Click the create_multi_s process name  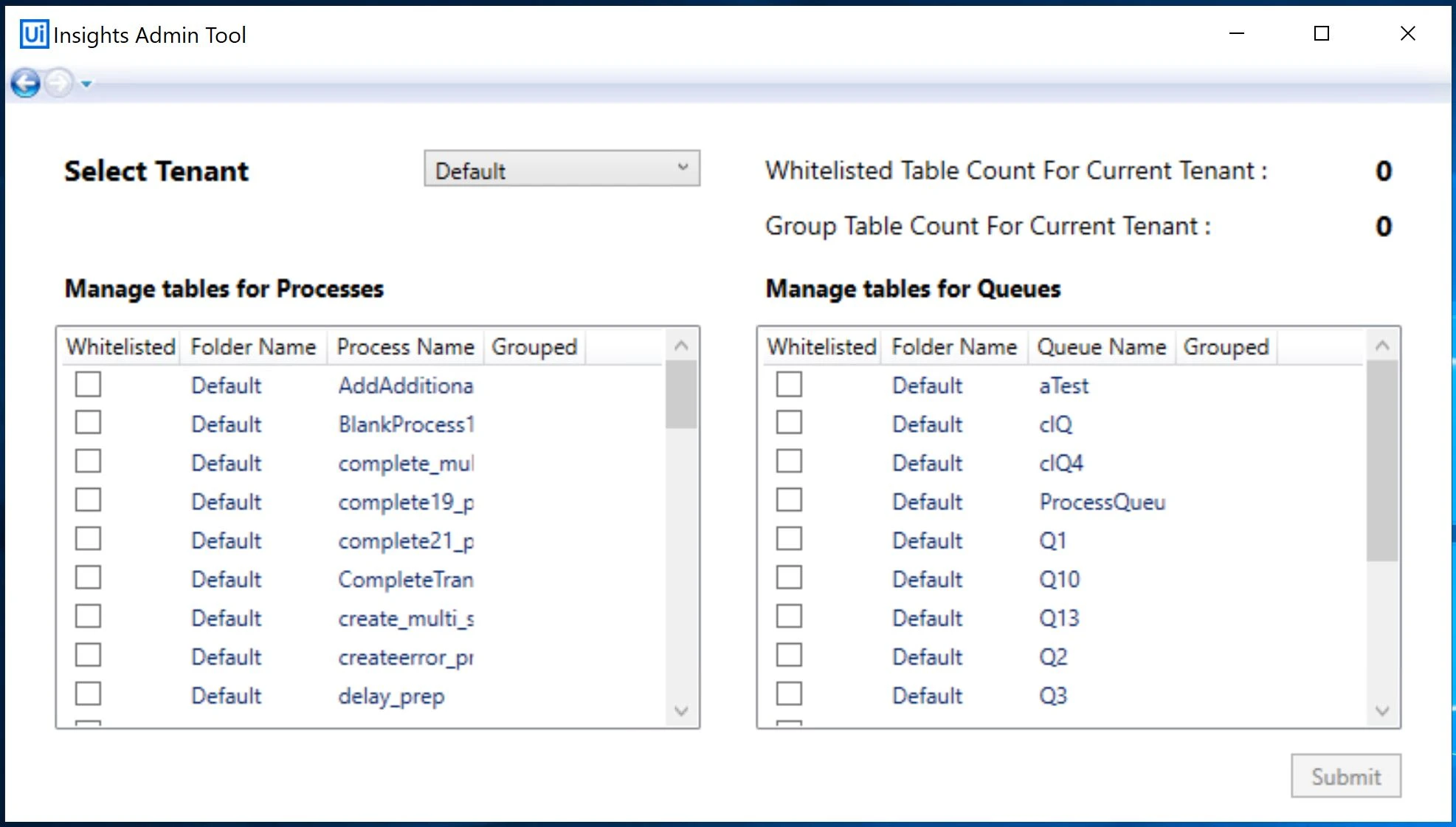pos(406,618)
